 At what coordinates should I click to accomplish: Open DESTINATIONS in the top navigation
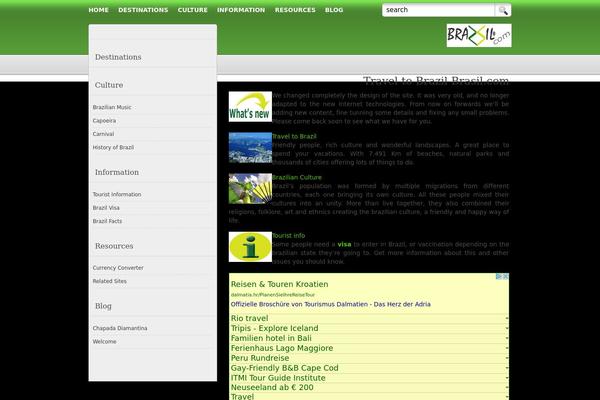[143, 10]
